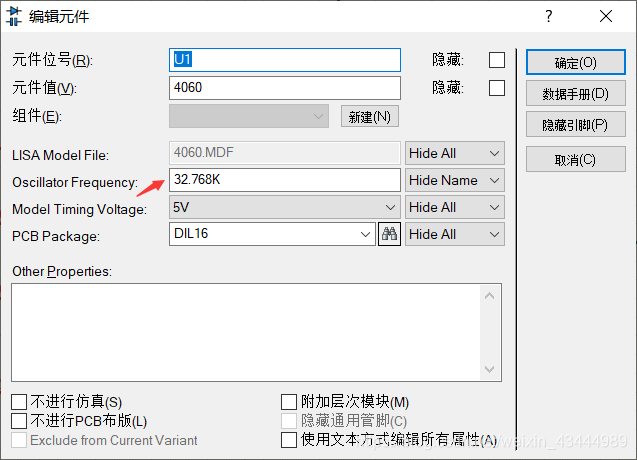The image size is (637, 460).
Task: Open visibility dropdown for Model Timing Voltage
Action: point(455,207)
